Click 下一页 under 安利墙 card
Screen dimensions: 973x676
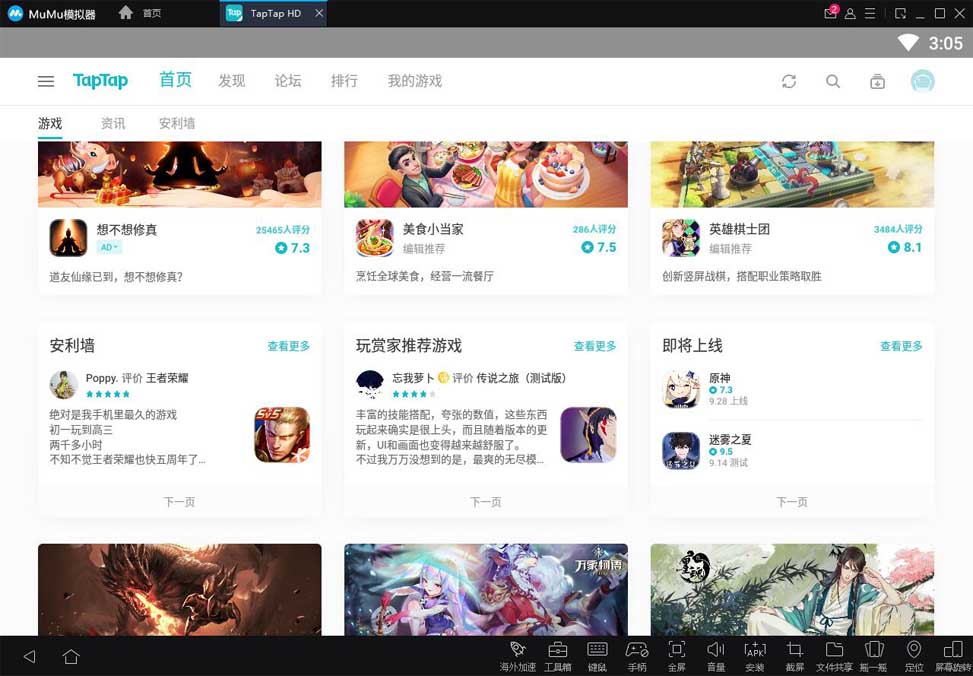[x=179, y=502]
